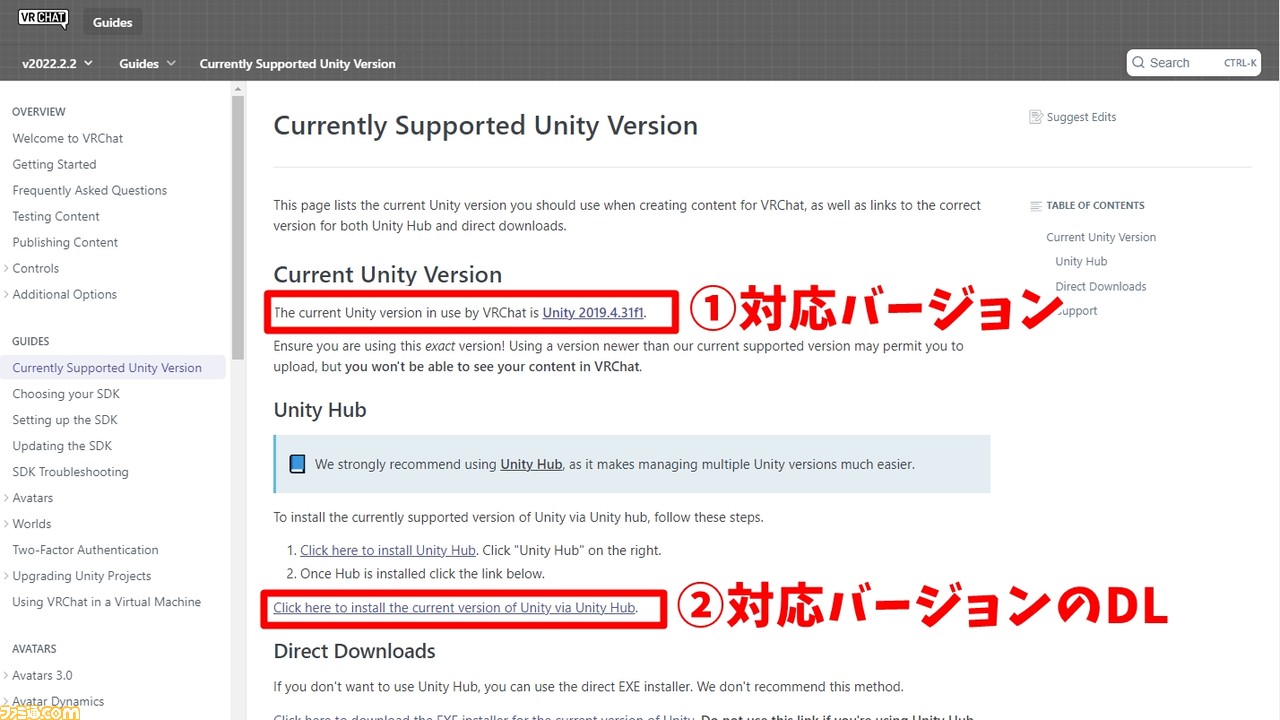Click the 'Unity Hub' section heading

point(320,410)
